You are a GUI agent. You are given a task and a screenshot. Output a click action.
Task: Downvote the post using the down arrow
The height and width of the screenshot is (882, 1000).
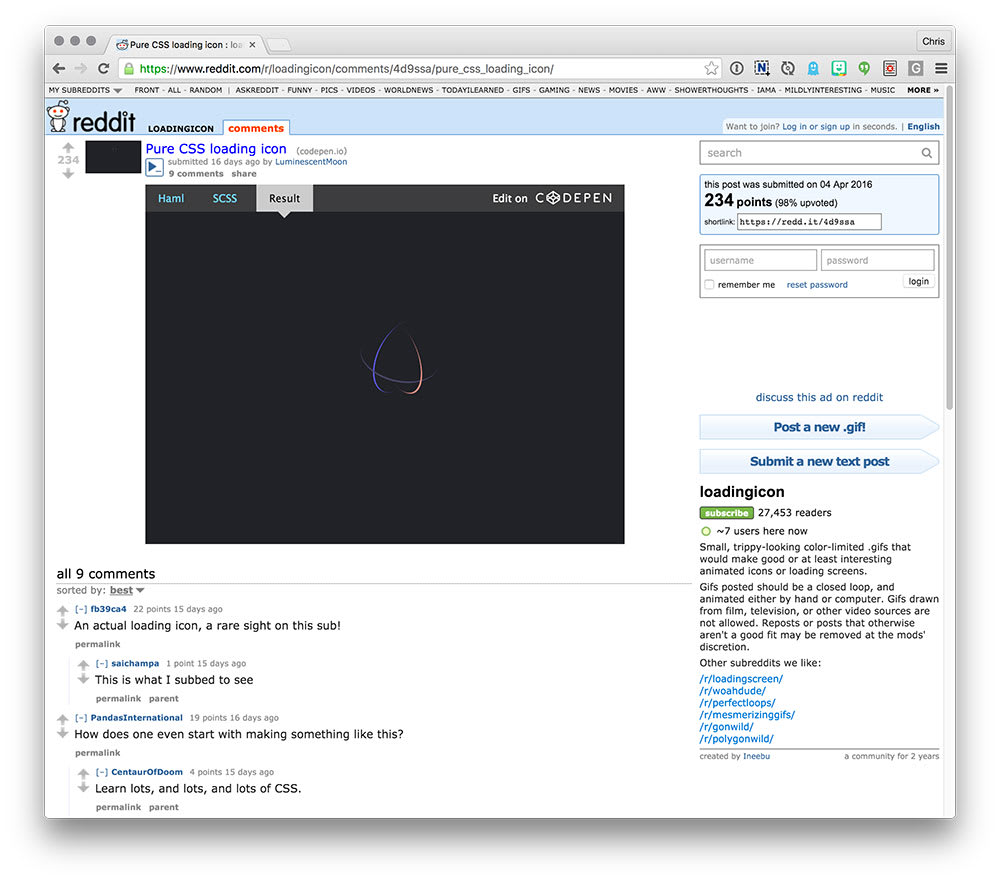click(x=67, y=171)
